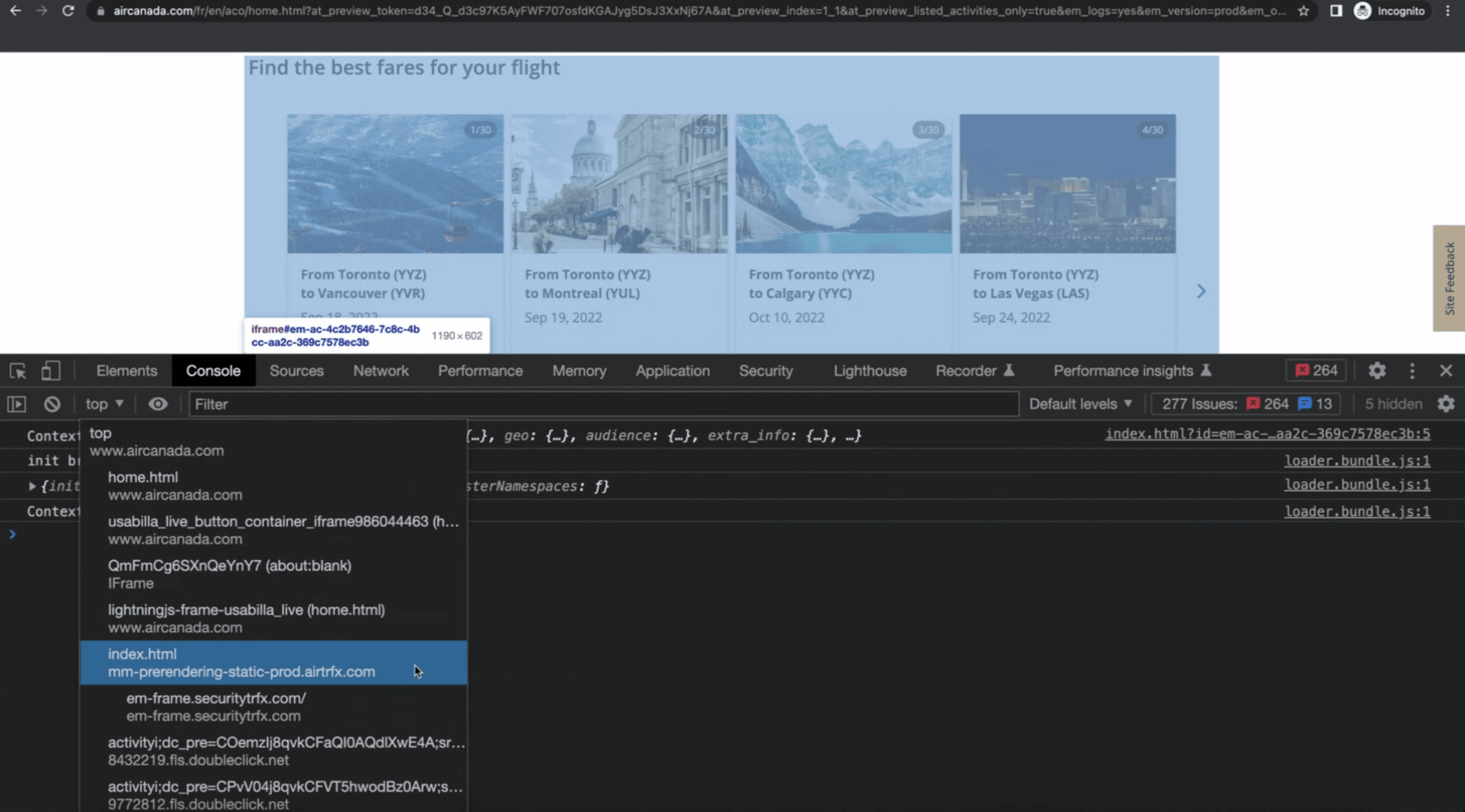Screen dimensions: 1465x812
Task: Click 'From Toronto (YYZ) to Calgary (YYC)' text
Action: pos(811,284)
